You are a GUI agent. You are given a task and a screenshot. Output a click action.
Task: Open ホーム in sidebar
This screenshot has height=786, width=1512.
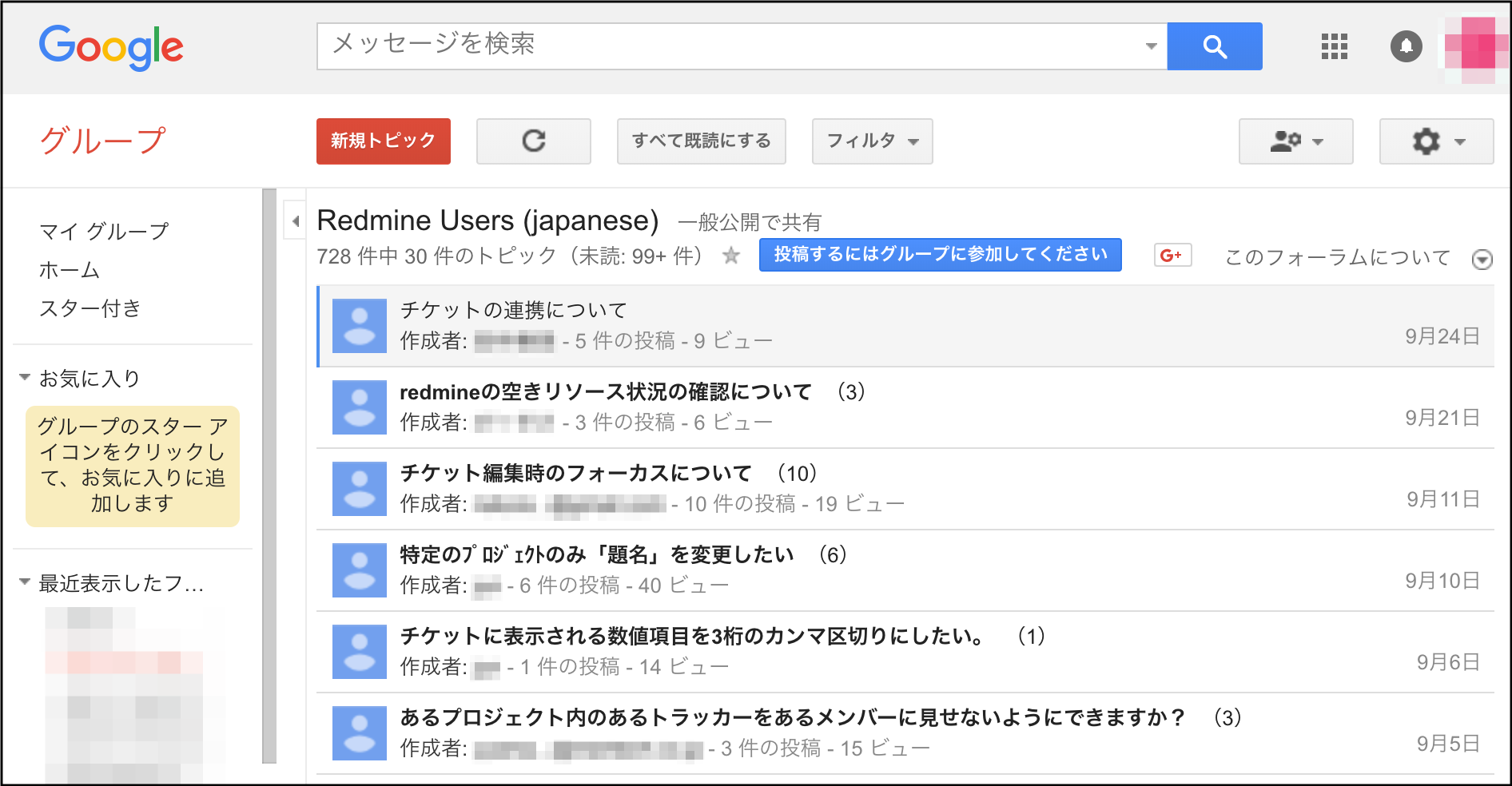[x=70, y=270]
